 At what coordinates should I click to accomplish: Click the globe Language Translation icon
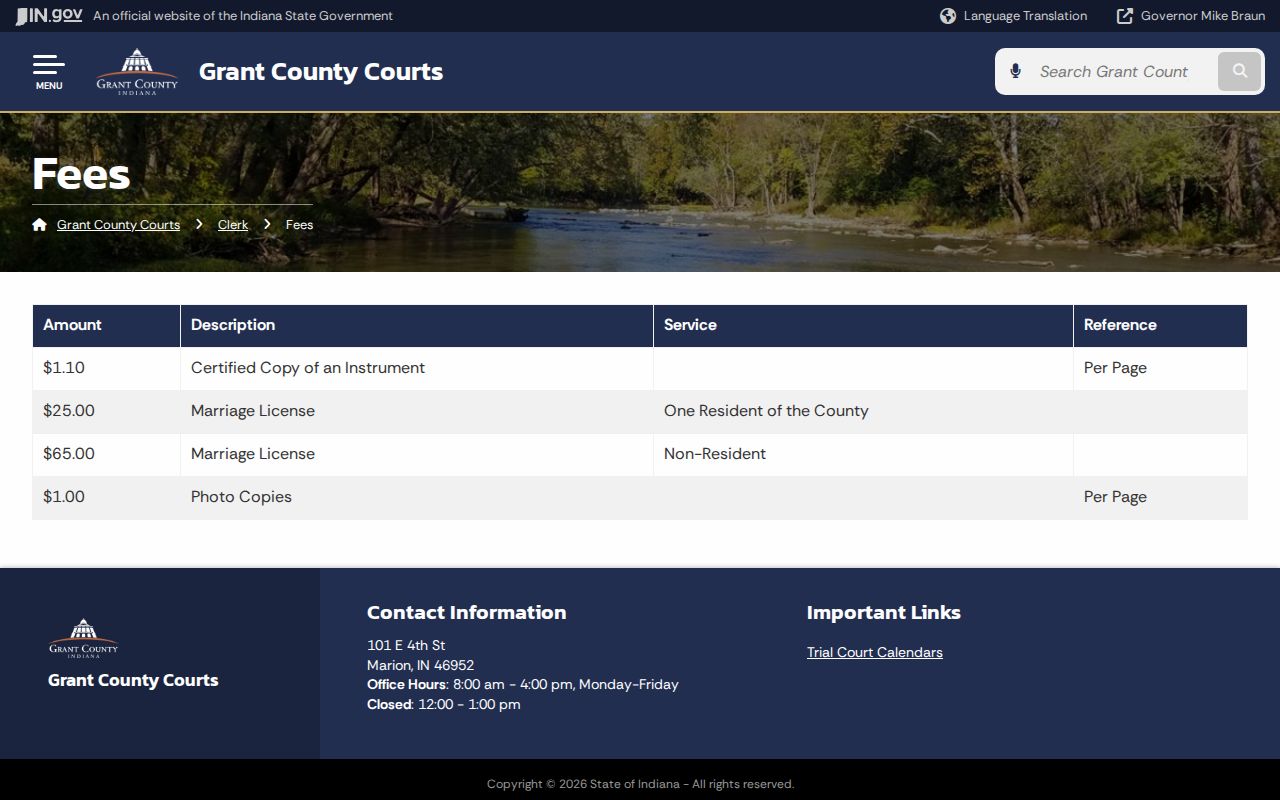[x=948, y=16]
